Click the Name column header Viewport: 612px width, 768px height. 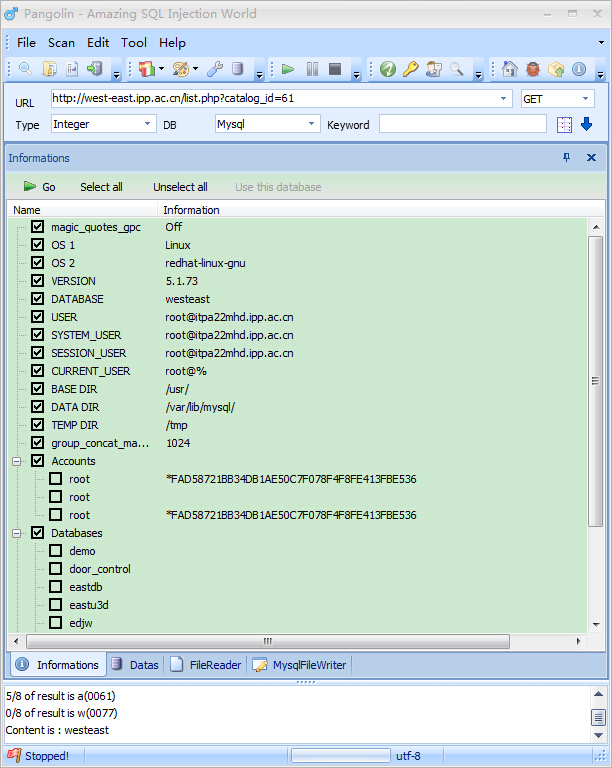tap(82, 210)
